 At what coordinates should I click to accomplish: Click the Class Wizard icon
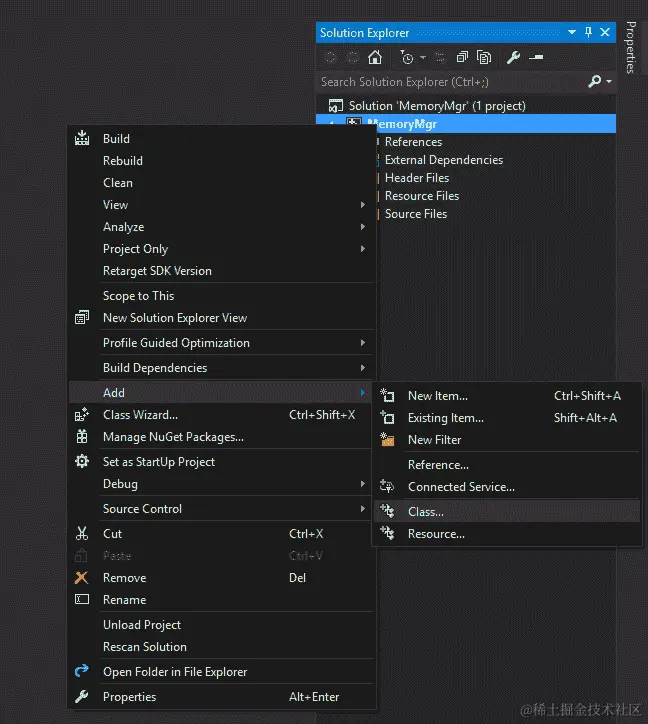tap(82, 414)
